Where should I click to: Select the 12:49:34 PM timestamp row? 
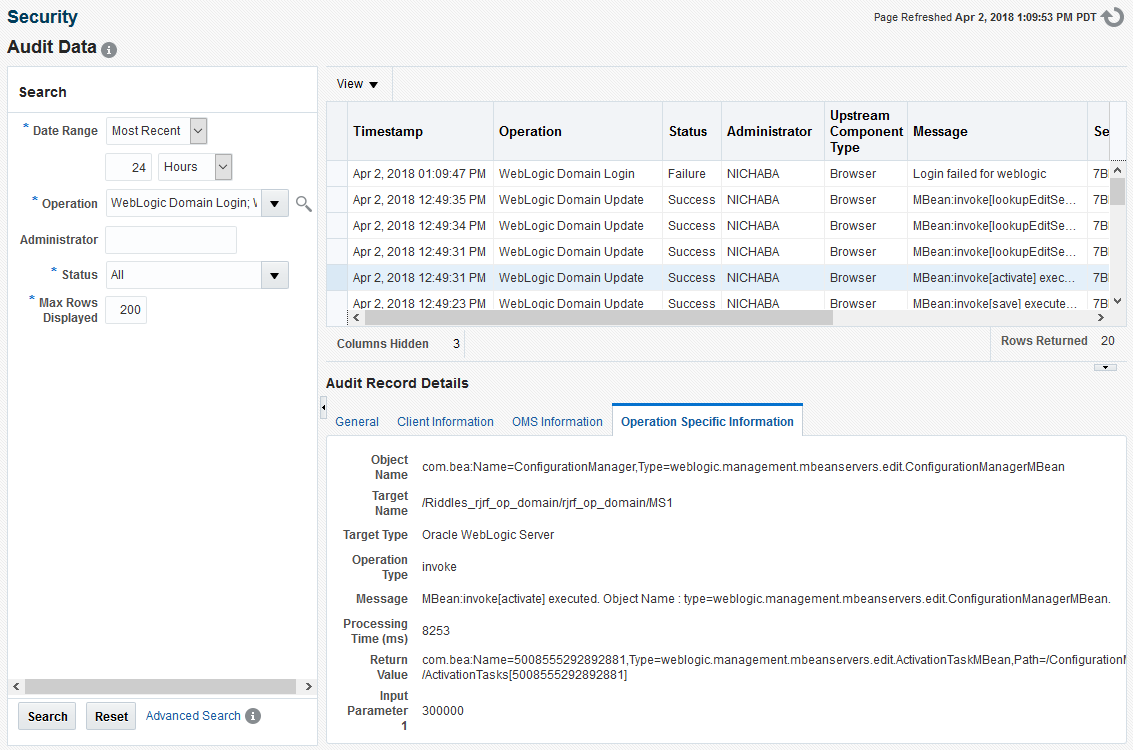click(718, 226)
